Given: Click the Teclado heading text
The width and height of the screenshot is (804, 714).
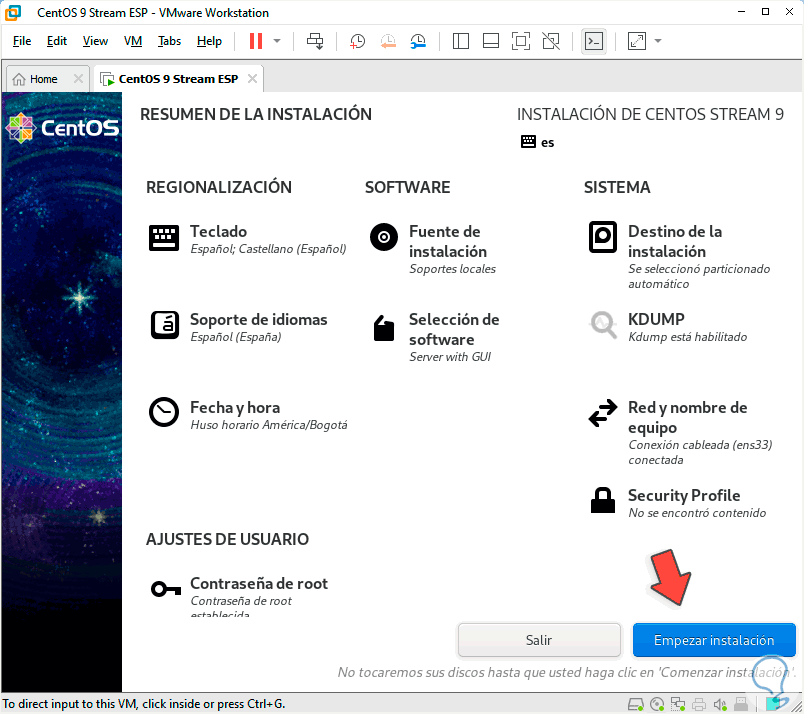Looking at the screenshot, I should (218, 231).
